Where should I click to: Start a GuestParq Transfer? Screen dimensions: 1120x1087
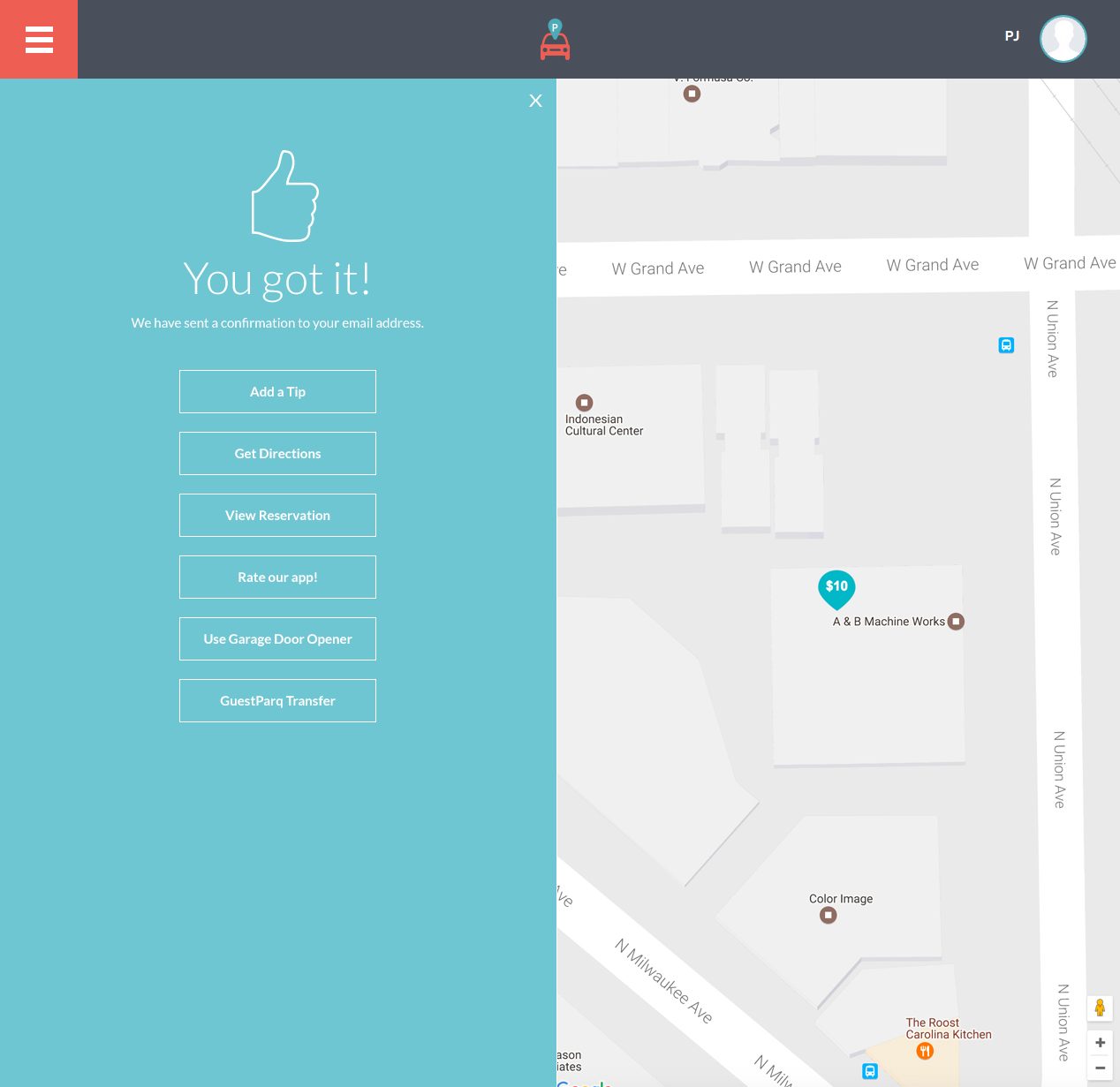(277, 701)
